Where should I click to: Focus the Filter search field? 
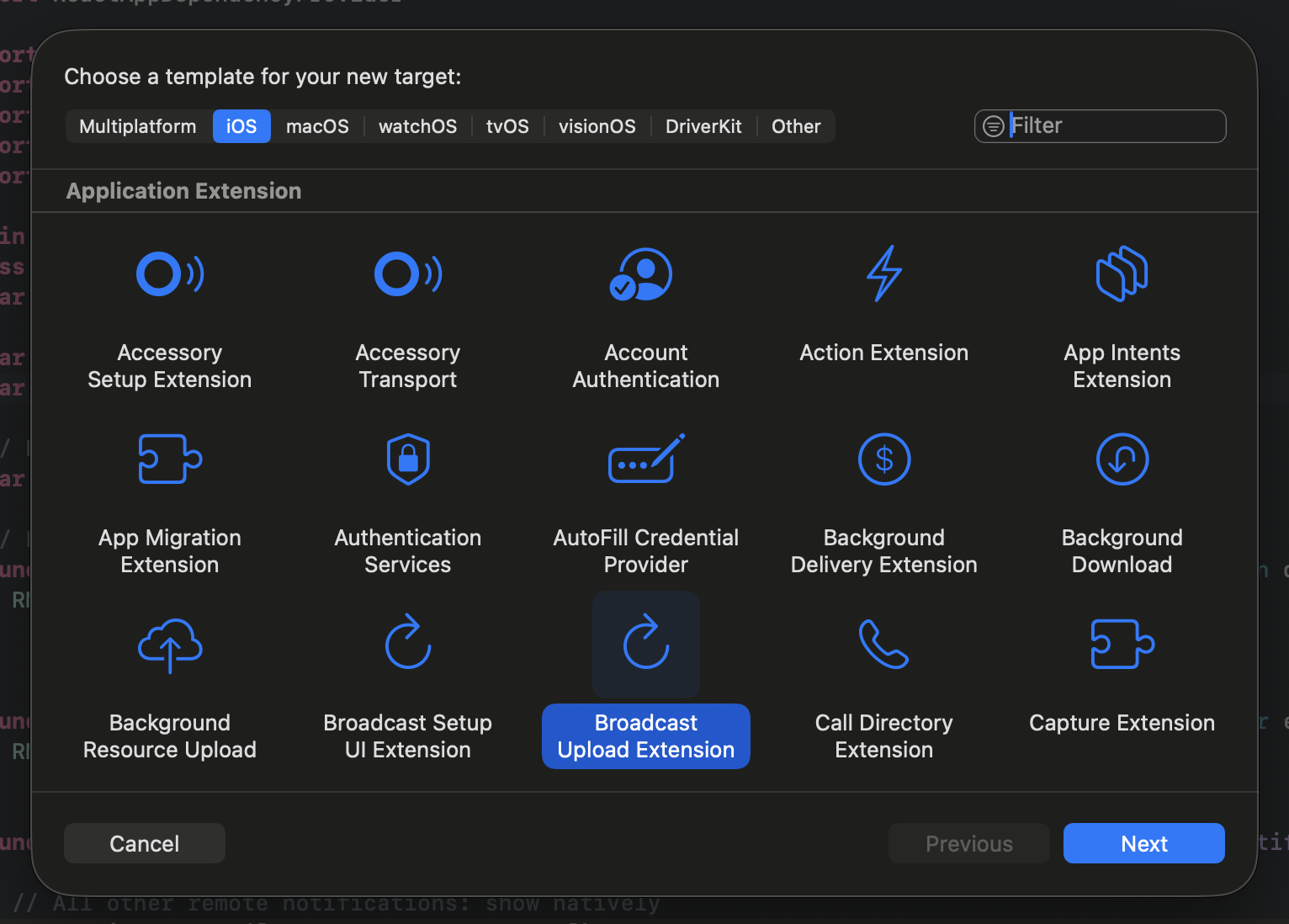(1101, 126)
